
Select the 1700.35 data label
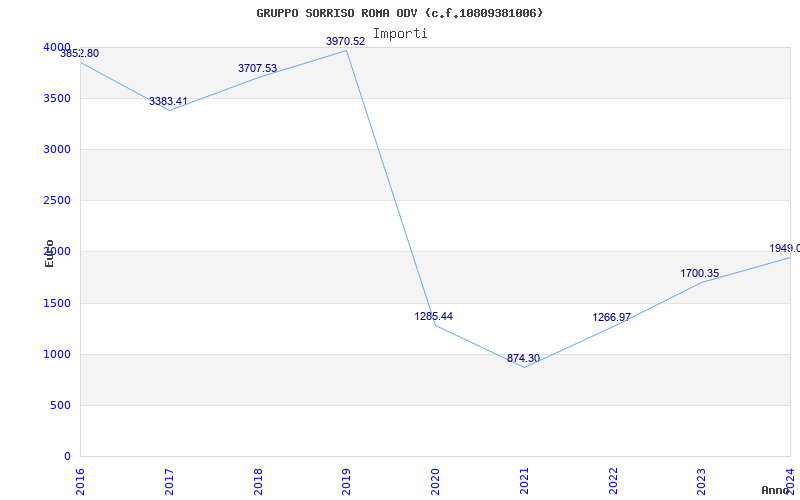tap(699, 273)
